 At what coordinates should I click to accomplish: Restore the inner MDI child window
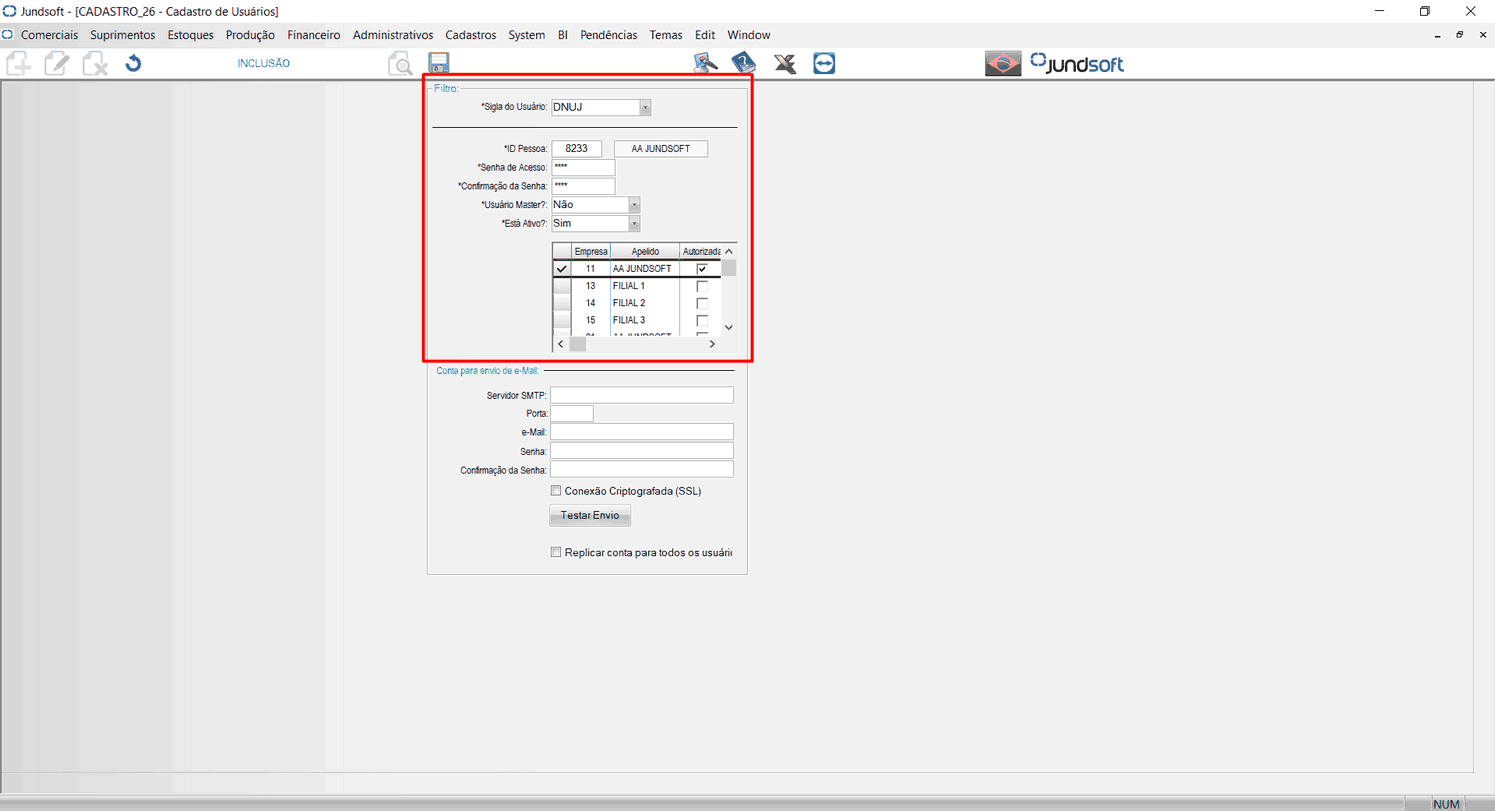(1460, 35)
